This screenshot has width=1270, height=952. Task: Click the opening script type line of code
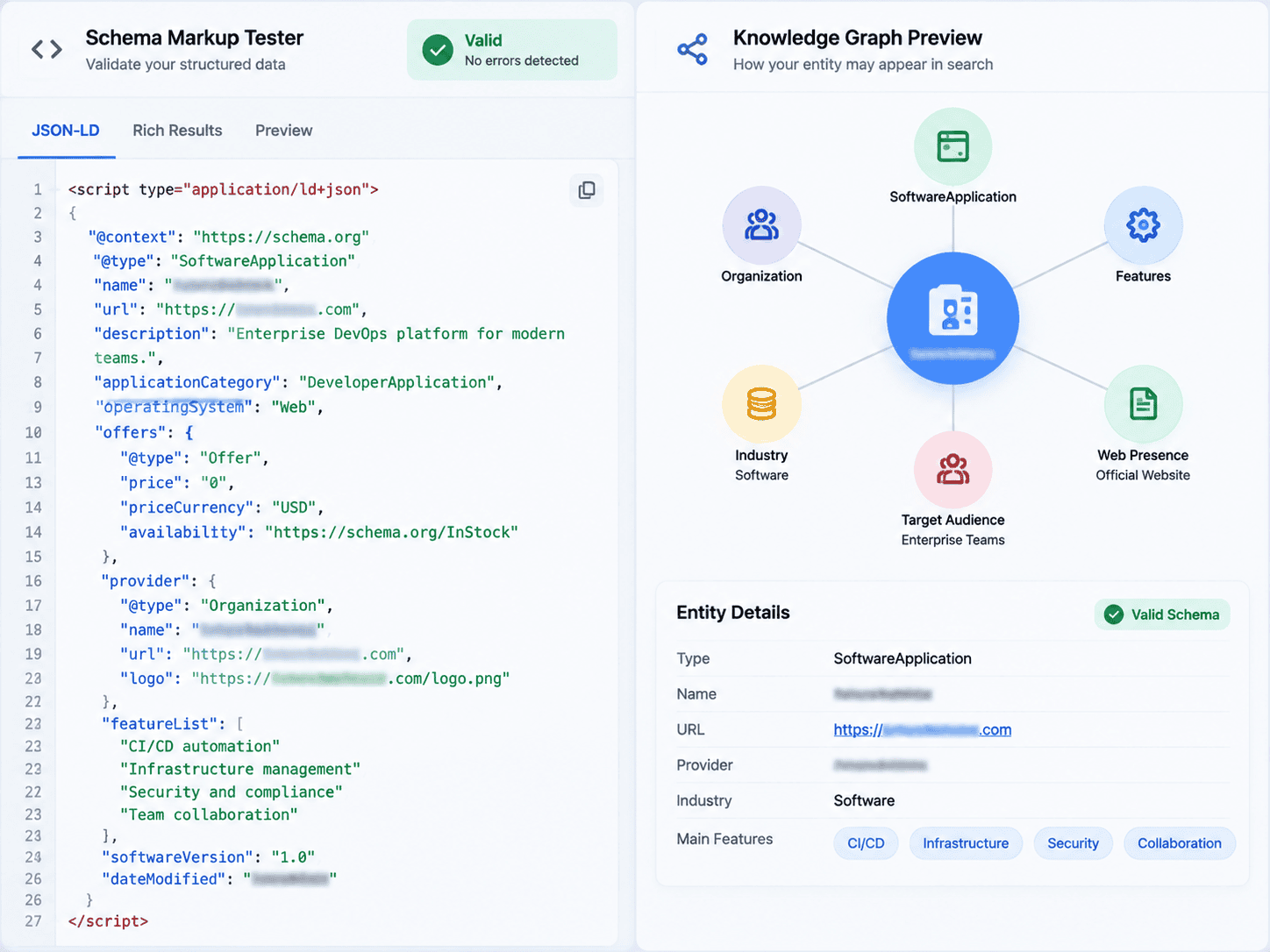pyautogui.click(x=224, y=189)
